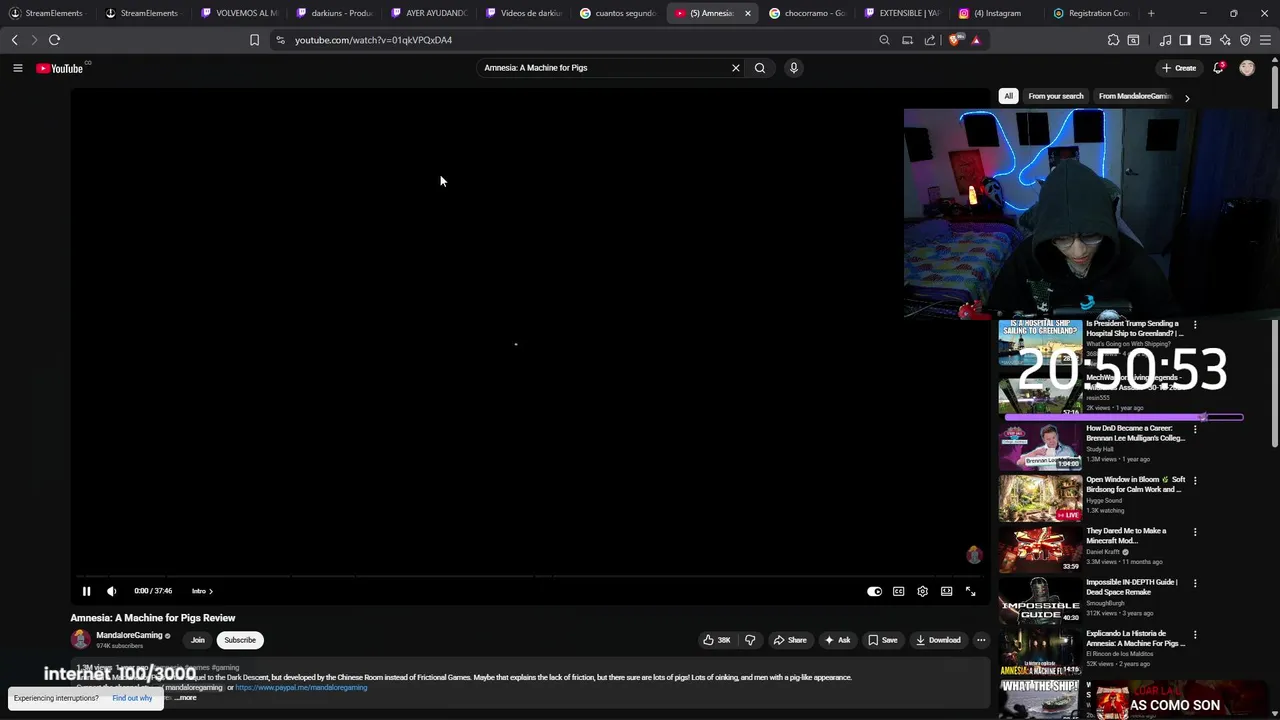The width and height of the screenshot is (1280, 720).
Task: Click 'Find out why' link
Action: point(132,698)
